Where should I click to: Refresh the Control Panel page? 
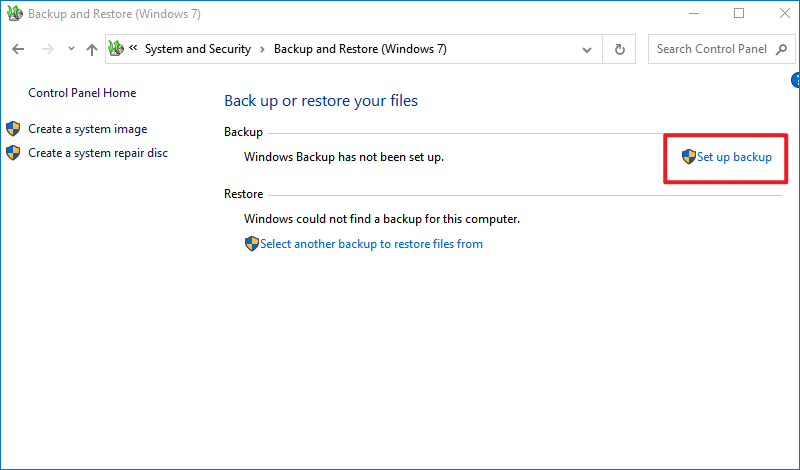[x=619, y=50]
